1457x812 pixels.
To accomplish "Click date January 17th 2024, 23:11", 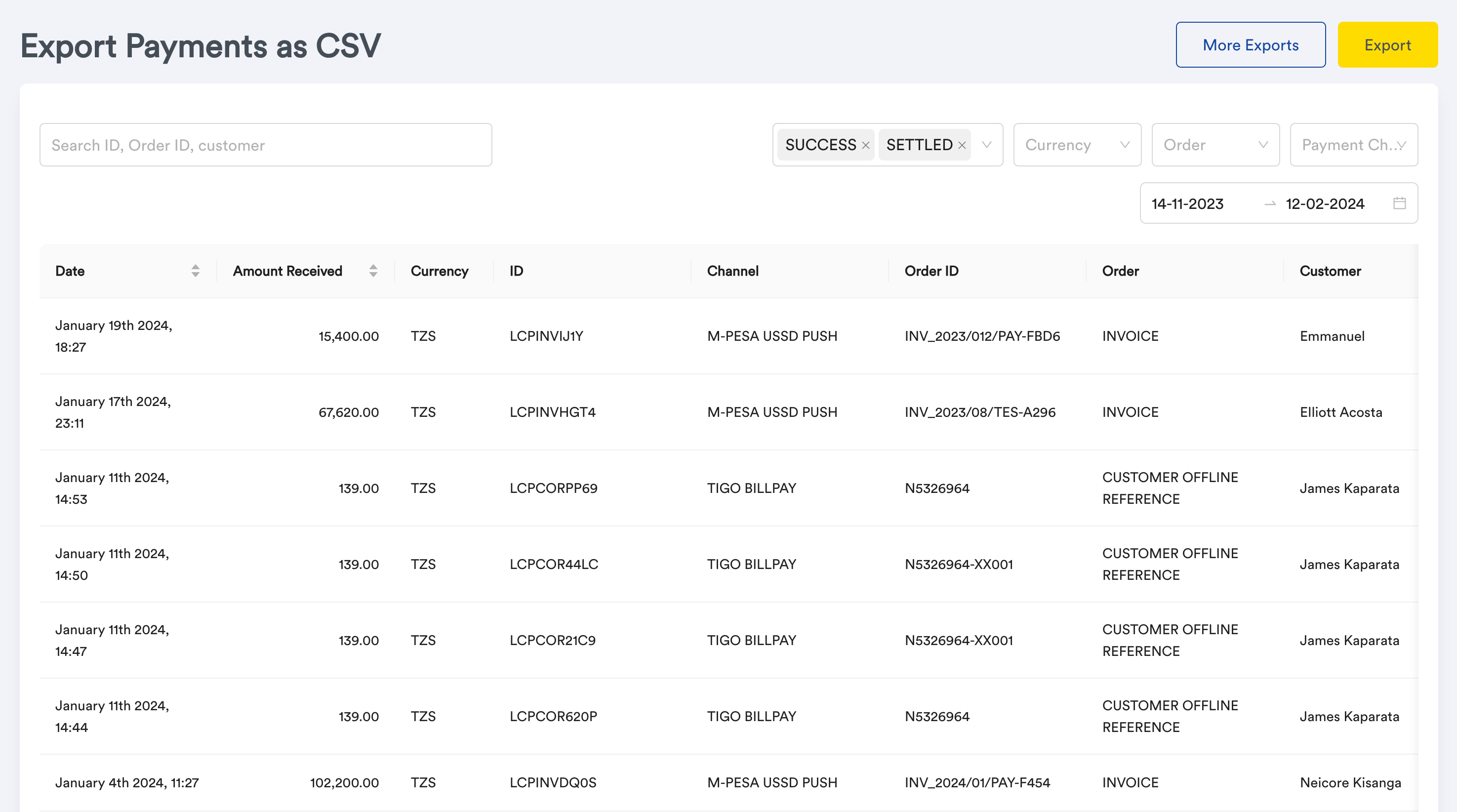I will tap(113, 412).
